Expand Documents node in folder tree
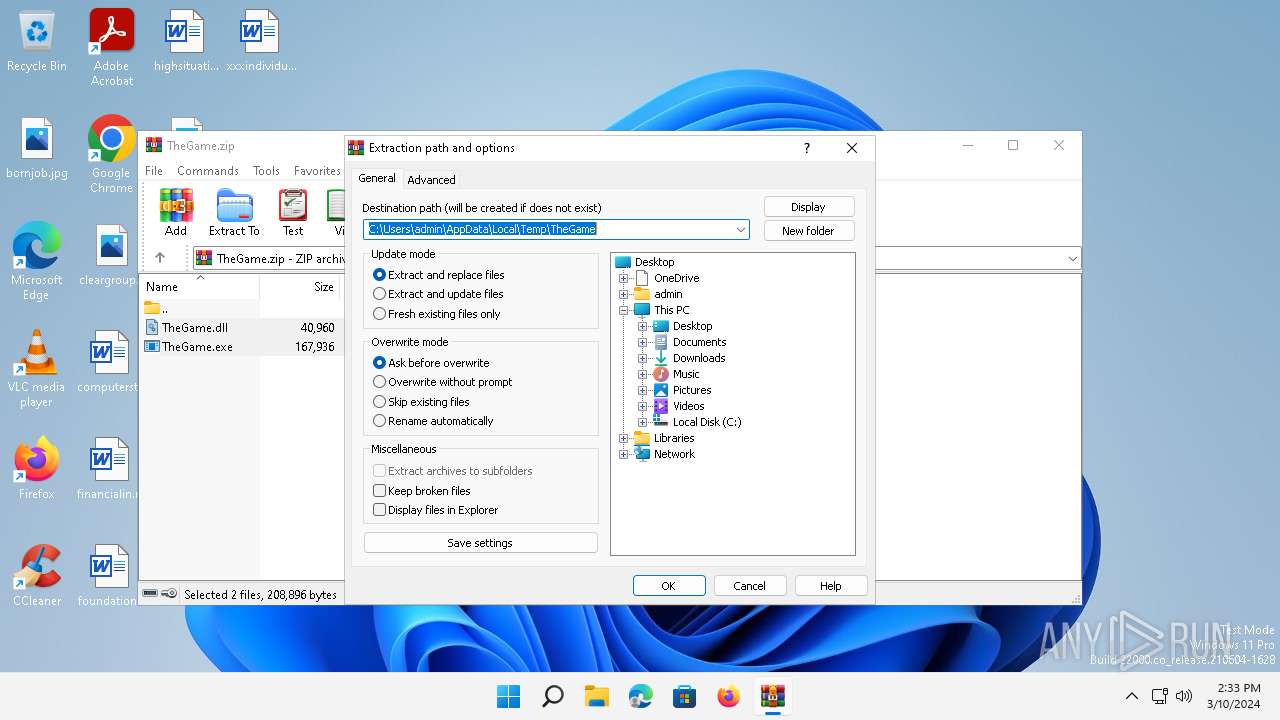The height and width of the screenshot is (720, 1280). (x=643, y=342)
